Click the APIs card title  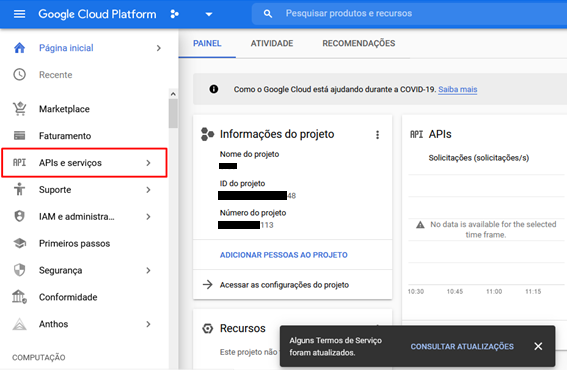click(x=440, y=134)
